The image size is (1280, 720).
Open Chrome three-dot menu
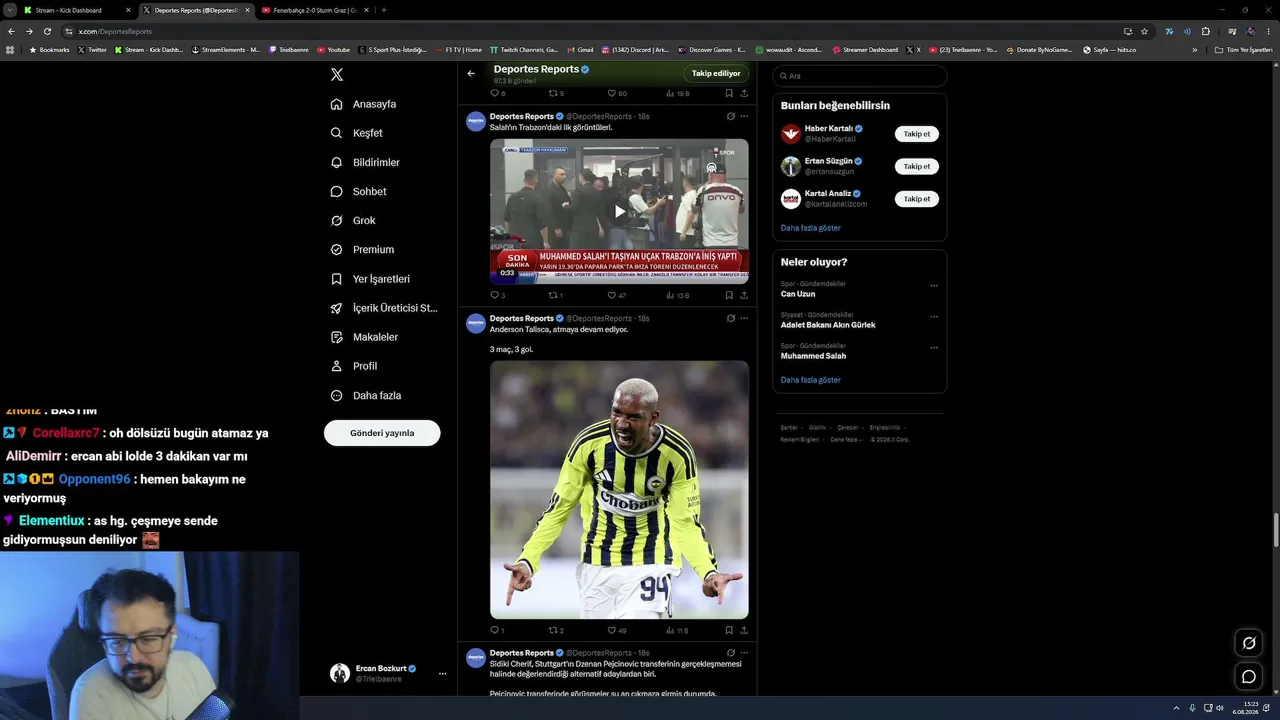point(1268,31)
